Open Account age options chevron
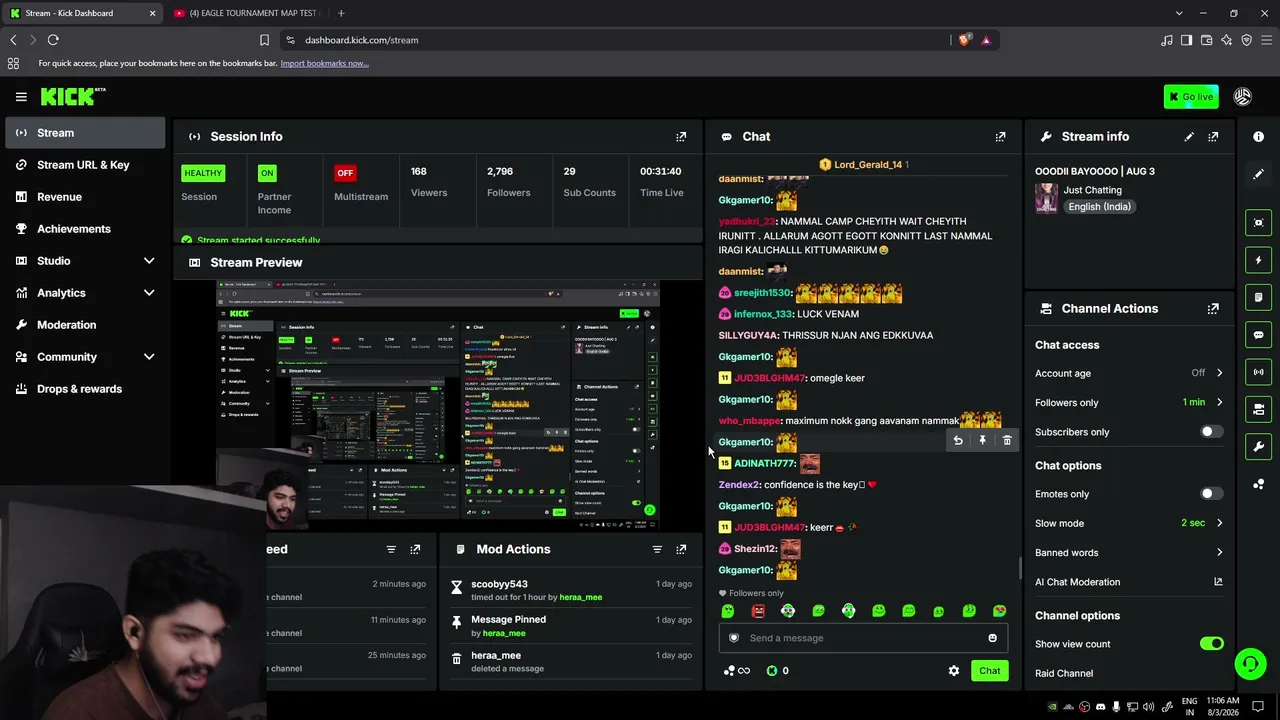 [x=1219, y=373]
